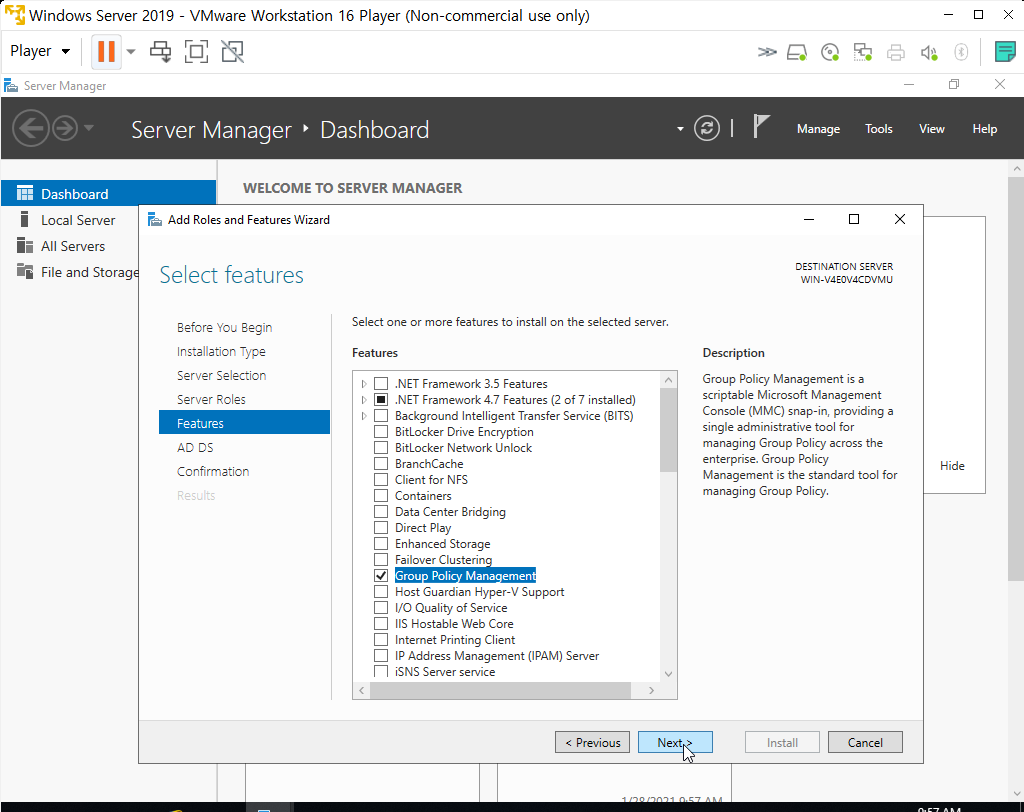
Task: Click VMware send Ctrl+Alt+Del icon
Action: [x=160, y=51]
